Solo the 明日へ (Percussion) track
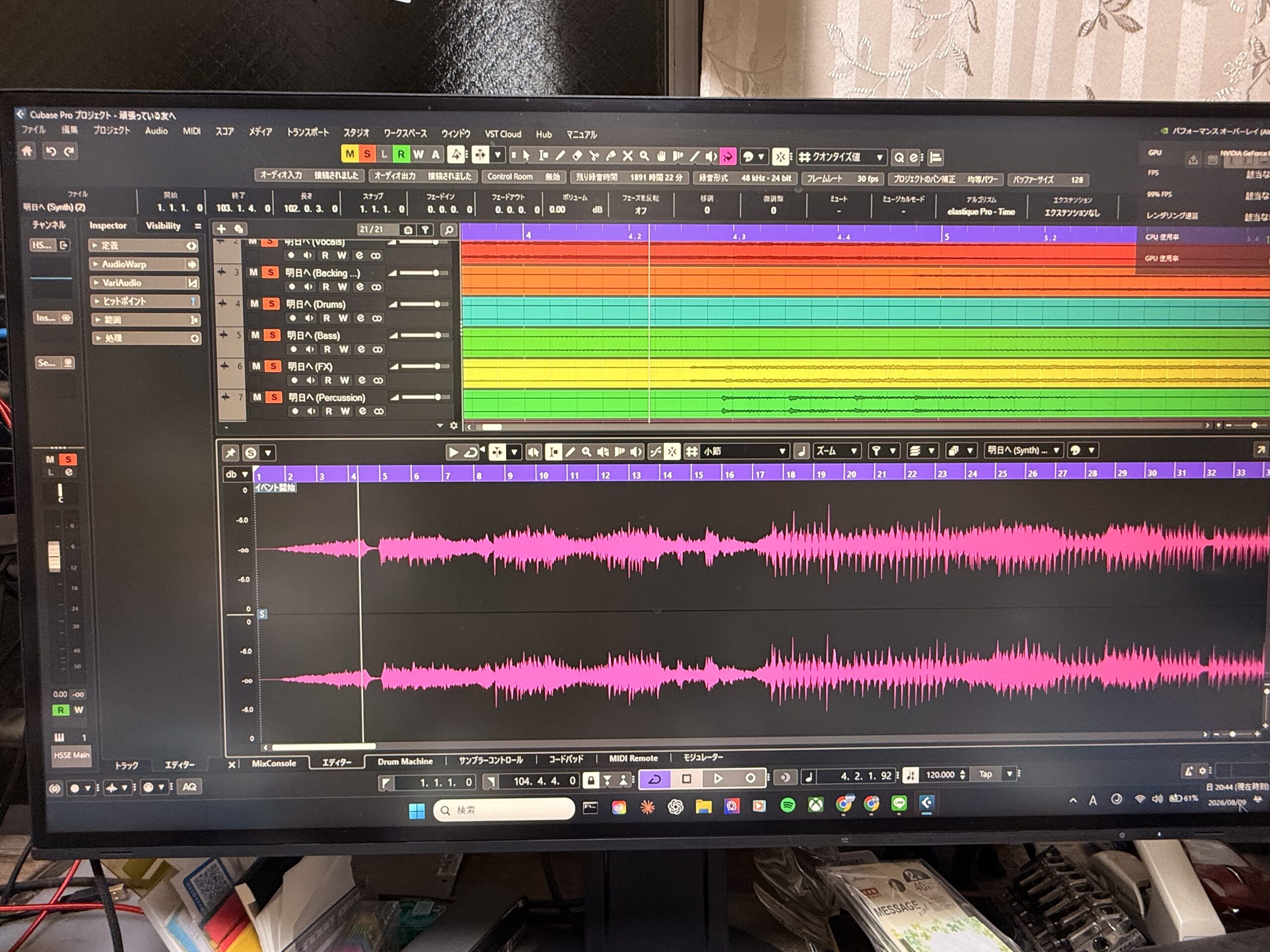The width and height of the screenshot is (1270, 952). tap(274, 397)
